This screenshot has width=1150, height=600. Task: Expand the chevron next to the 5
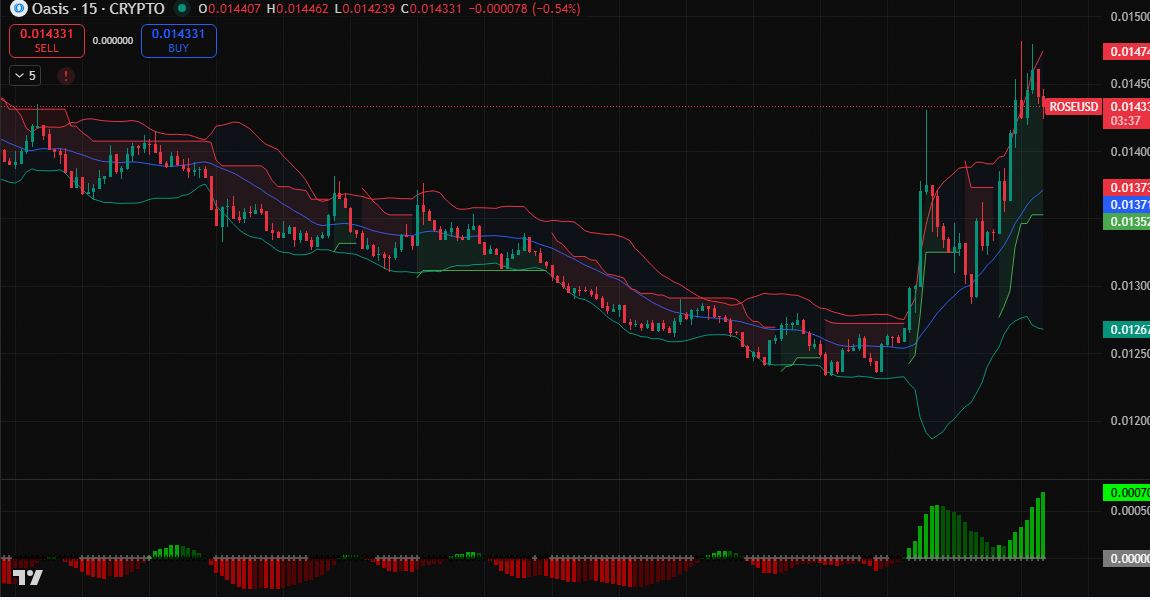tap(19, 75)
